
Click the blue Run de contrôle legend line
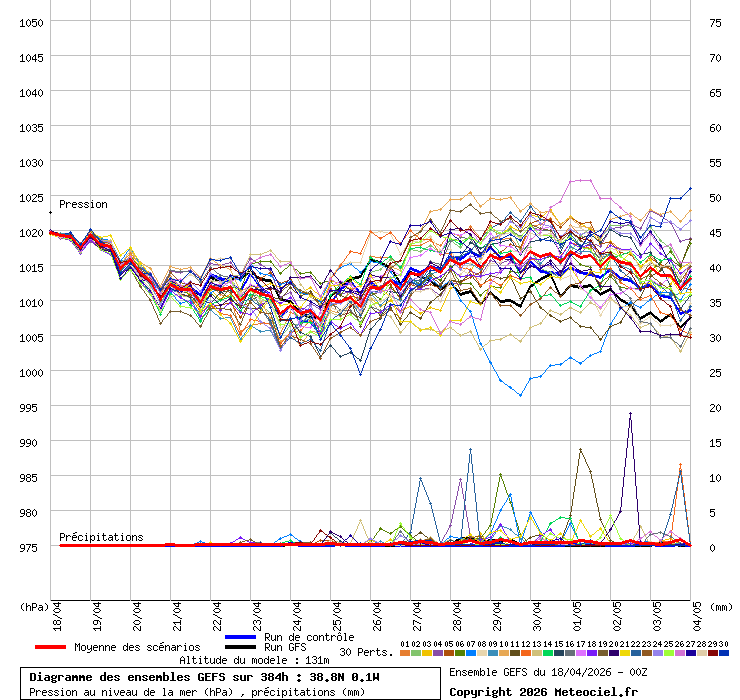click(241, 637)
